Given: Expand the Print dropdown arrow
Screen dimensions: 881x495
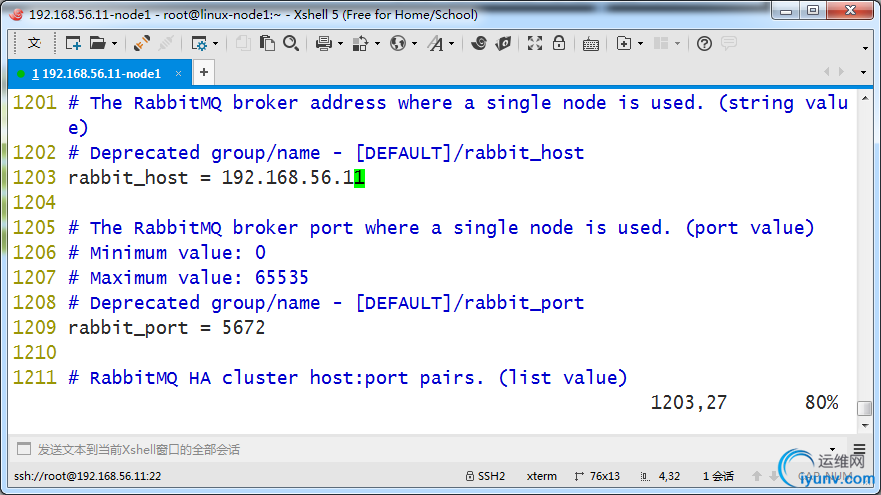Looking at the screenshot, I should click(340, 43).
